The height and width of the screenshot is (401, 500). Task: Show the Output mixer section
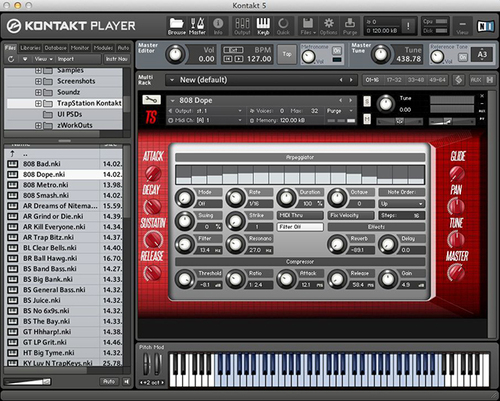[x=242, y=26]
